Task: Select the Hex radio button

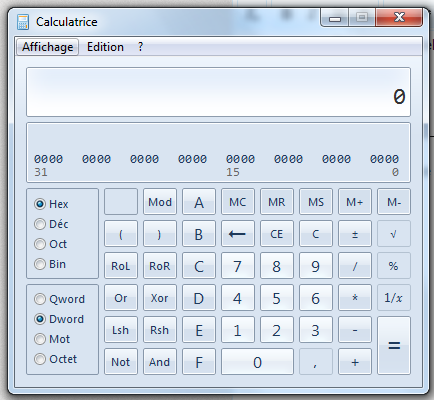Action: click(x=40, y=204)
